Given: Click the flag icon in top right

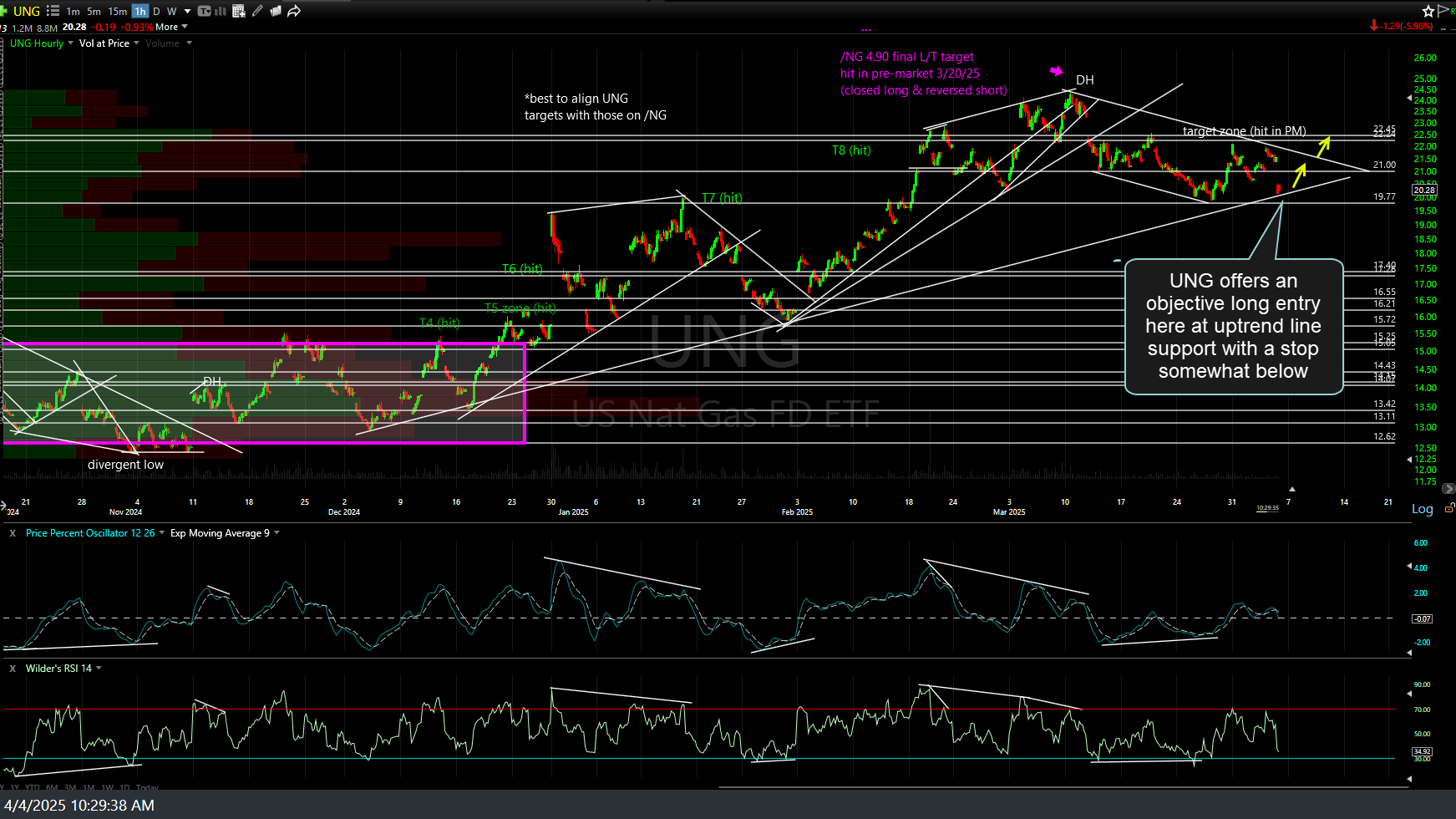Looking at the screenshot, I should pyautogui.click(x=1443, y=10).
